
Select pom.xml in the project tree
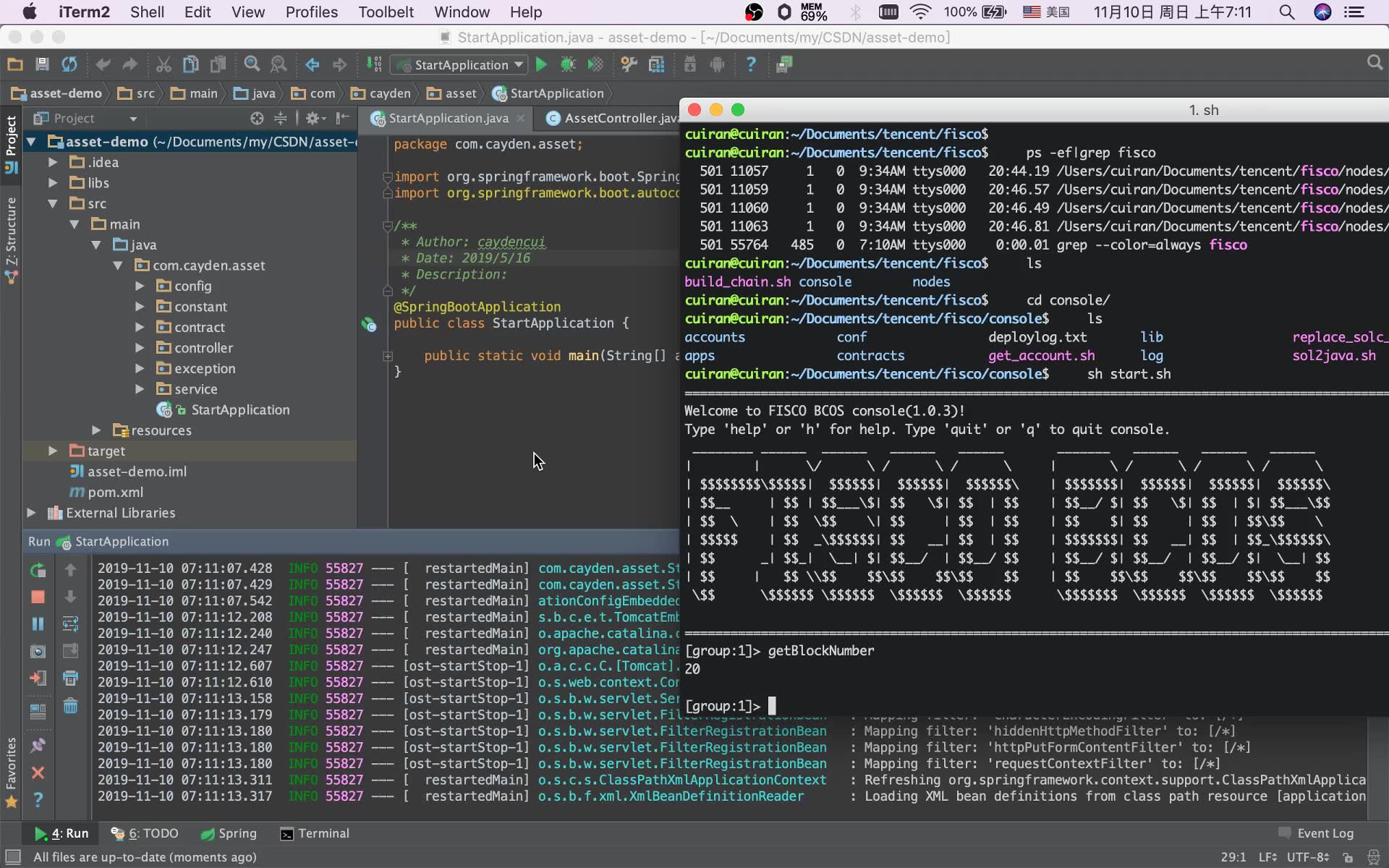click(106, 493)
